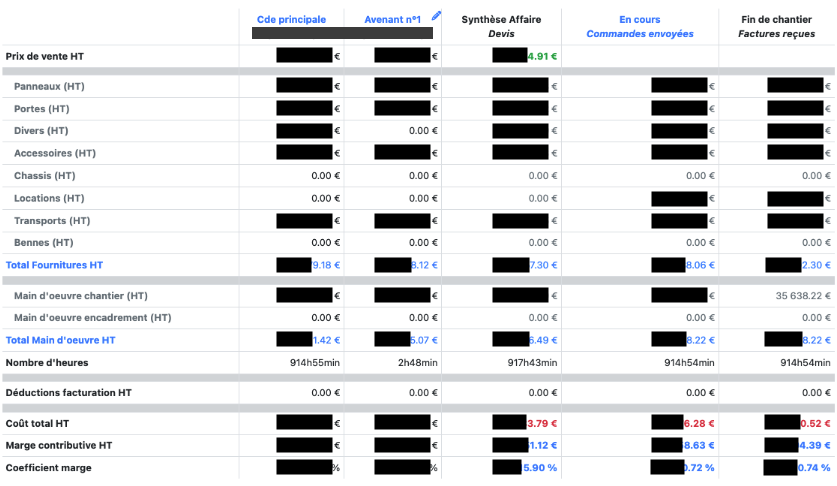Click the Commandes envoyées subheading
837x486 pixels.
click(x=639, y=34)
